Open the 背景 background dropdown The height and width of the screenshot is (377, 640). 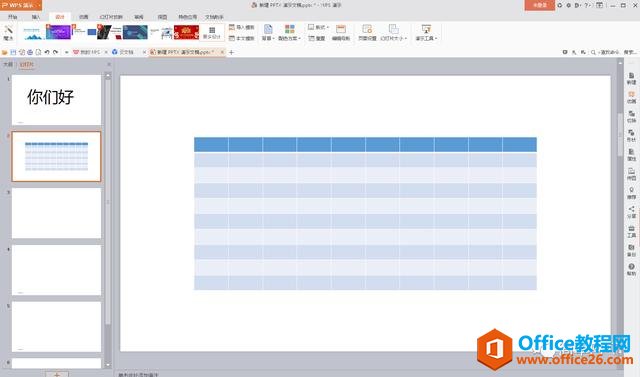click(x=267, y=32)
